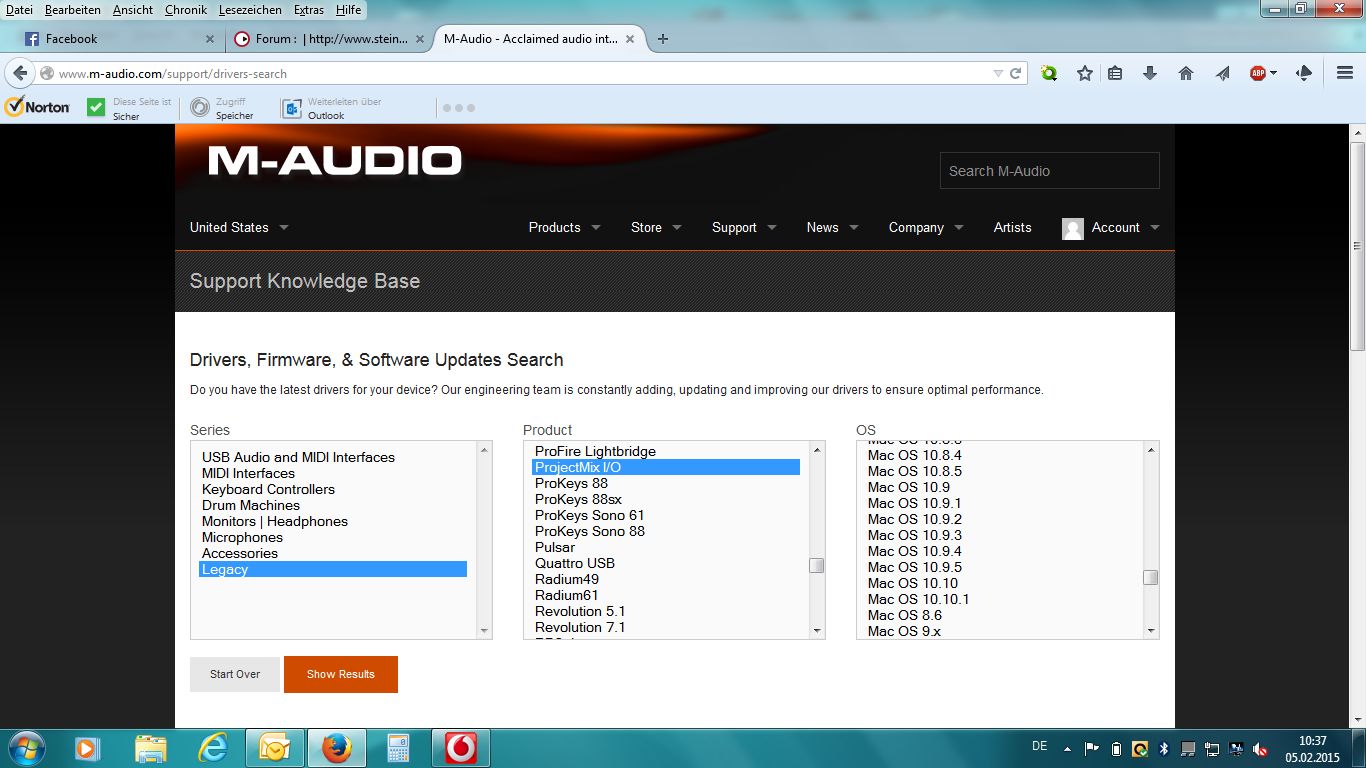The height and width of the screenshot is (768, 1366).
Task: Launch Internet Explorer from the taskbar
Action: (x=213, y=748)
